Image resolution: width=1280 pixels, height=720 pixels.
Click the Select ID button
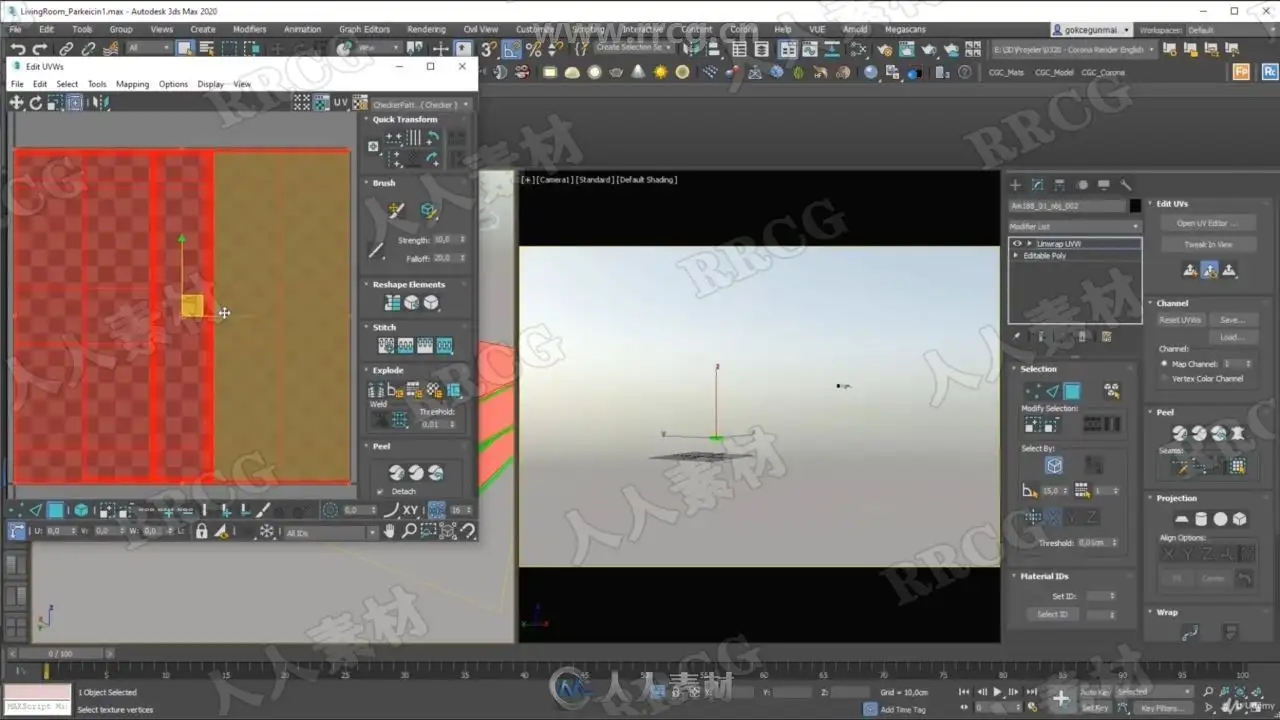click(x=1053, y=614)
